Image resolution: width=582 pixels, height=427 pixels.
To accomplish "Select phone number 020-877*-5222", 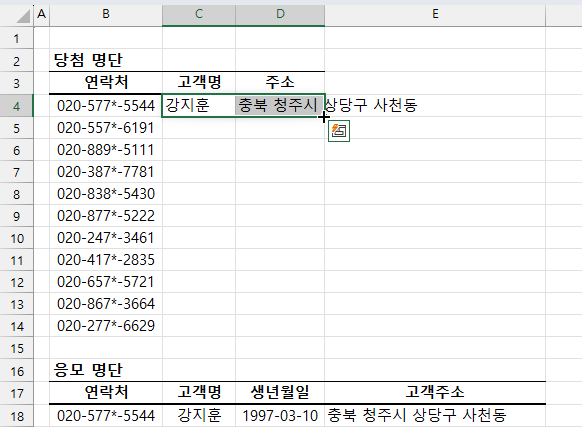I will [x=106, y=216].
